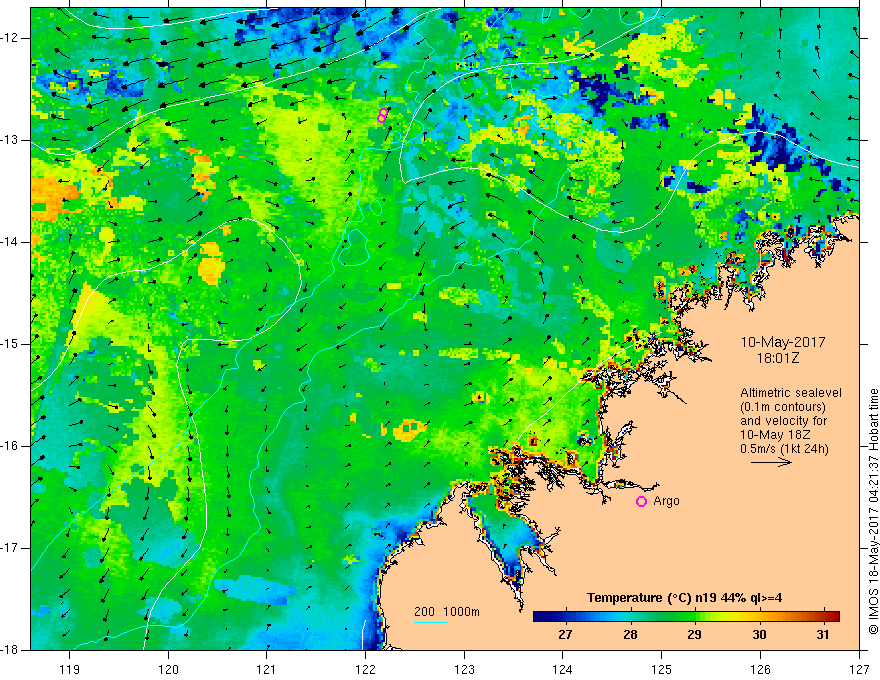Click the longitude axis label "121"

pos(267,669)
